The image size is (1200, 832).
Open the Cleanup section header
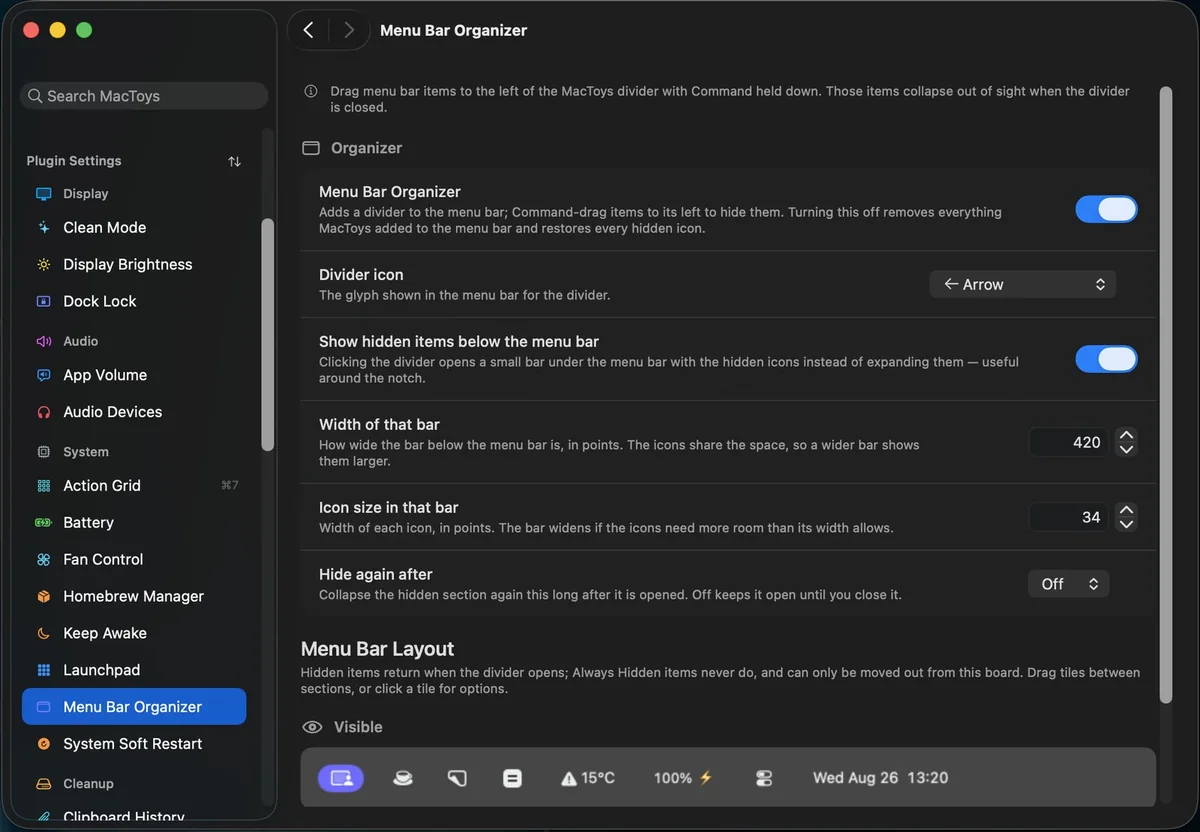88,784
